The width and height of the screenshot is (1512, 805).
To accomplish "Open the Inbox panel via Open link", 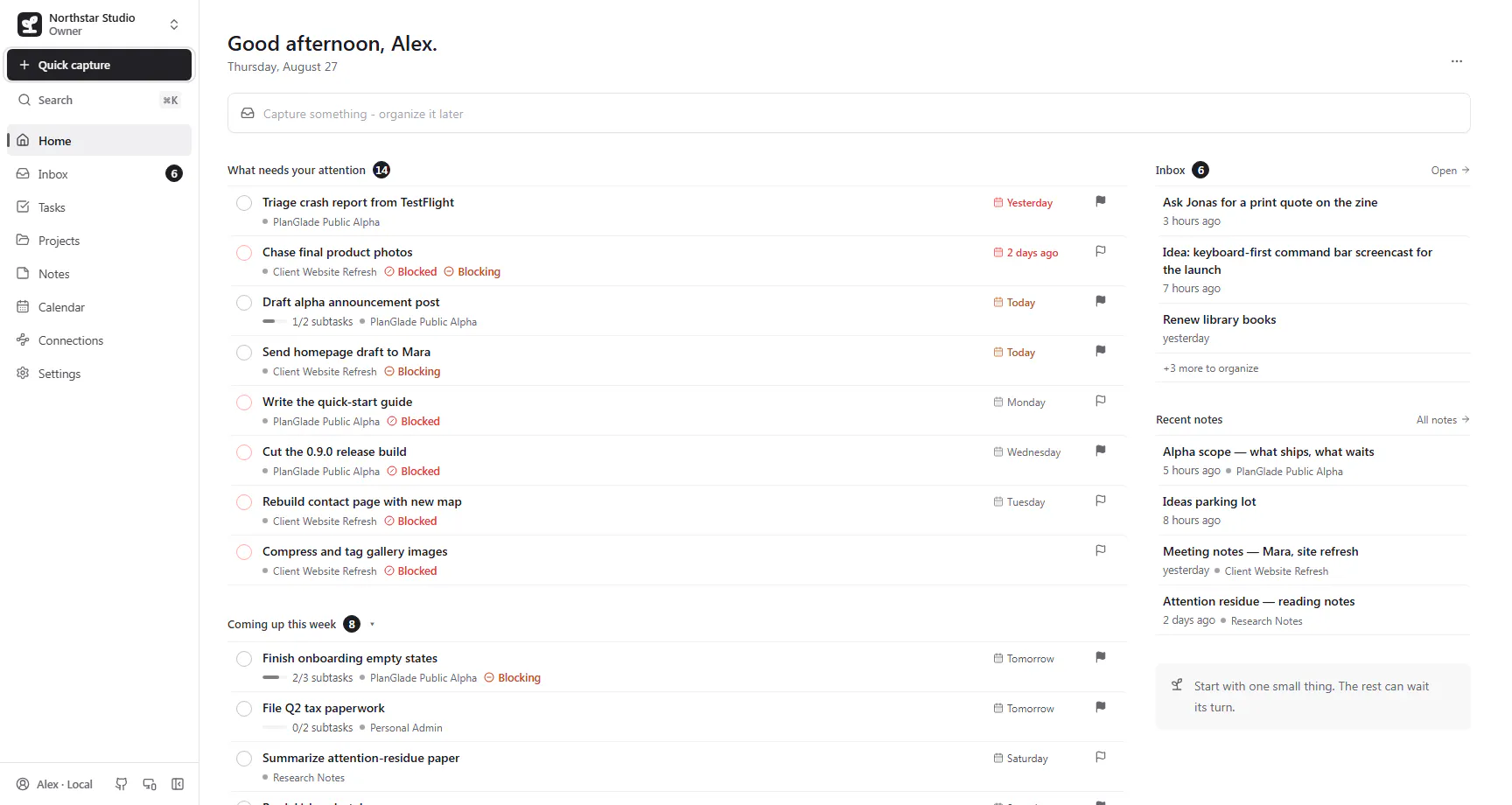I will pos(1450,171).
